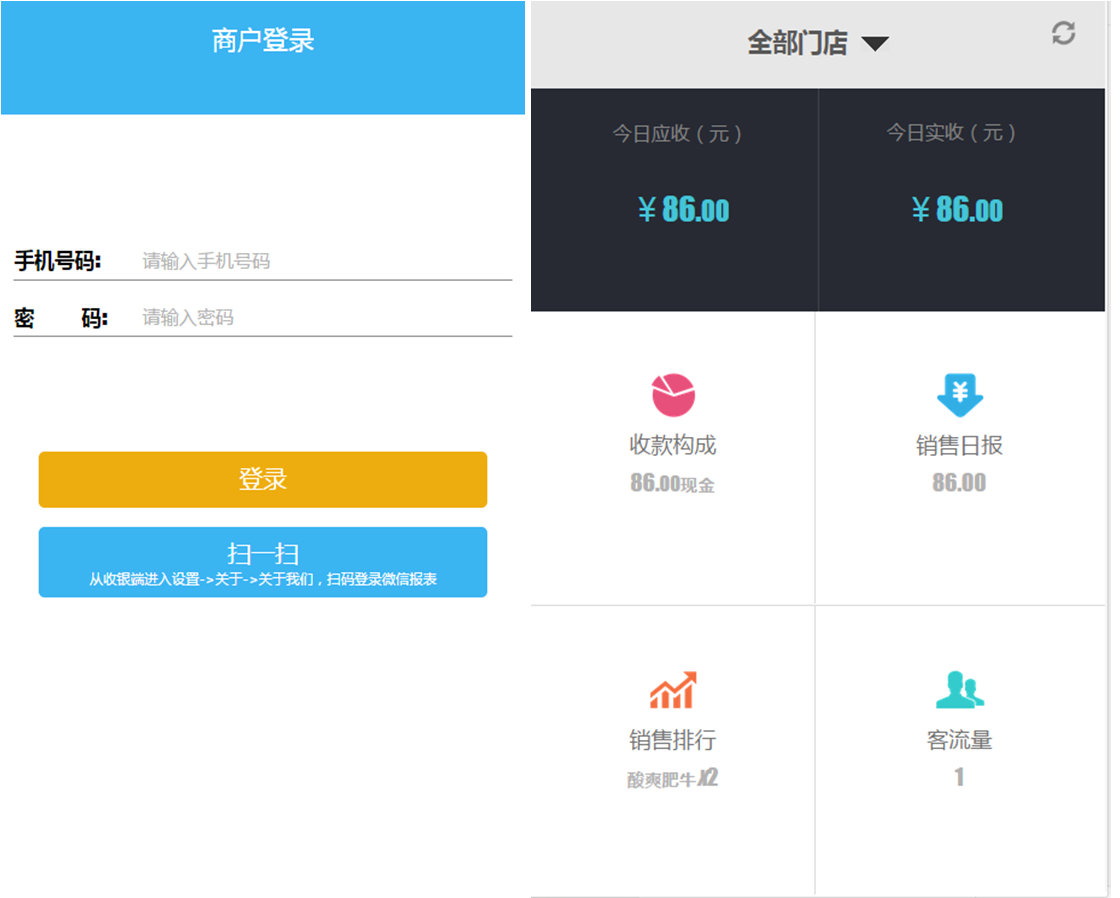Click the 销售日报 label
The width and height of the screenshot is (1120, 898).
tap(959, 445)
